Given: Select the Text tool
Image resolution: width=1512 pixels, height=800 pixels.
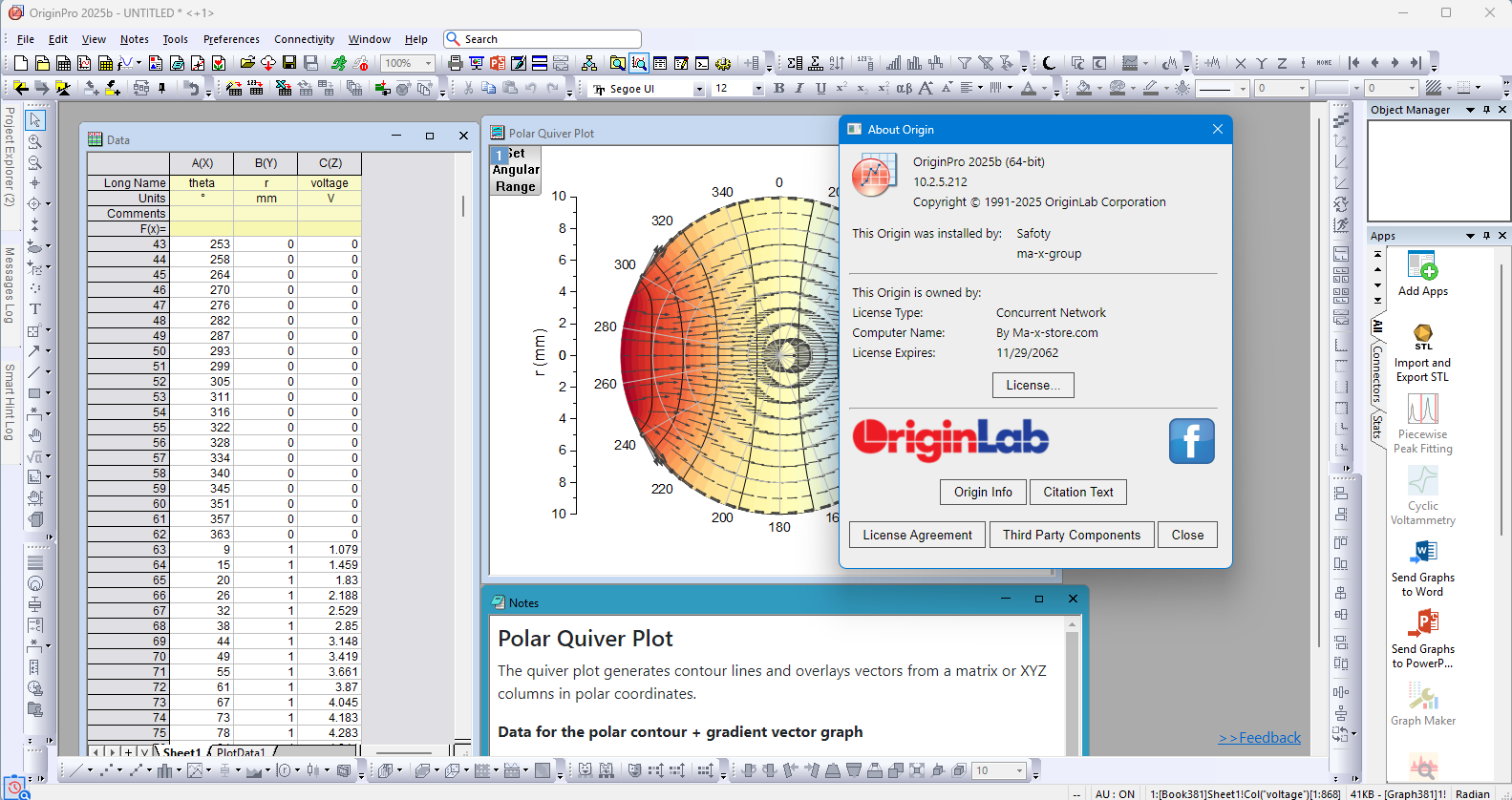Looking at the screenshot, I should pyautogui.click(x=34, y=309).
